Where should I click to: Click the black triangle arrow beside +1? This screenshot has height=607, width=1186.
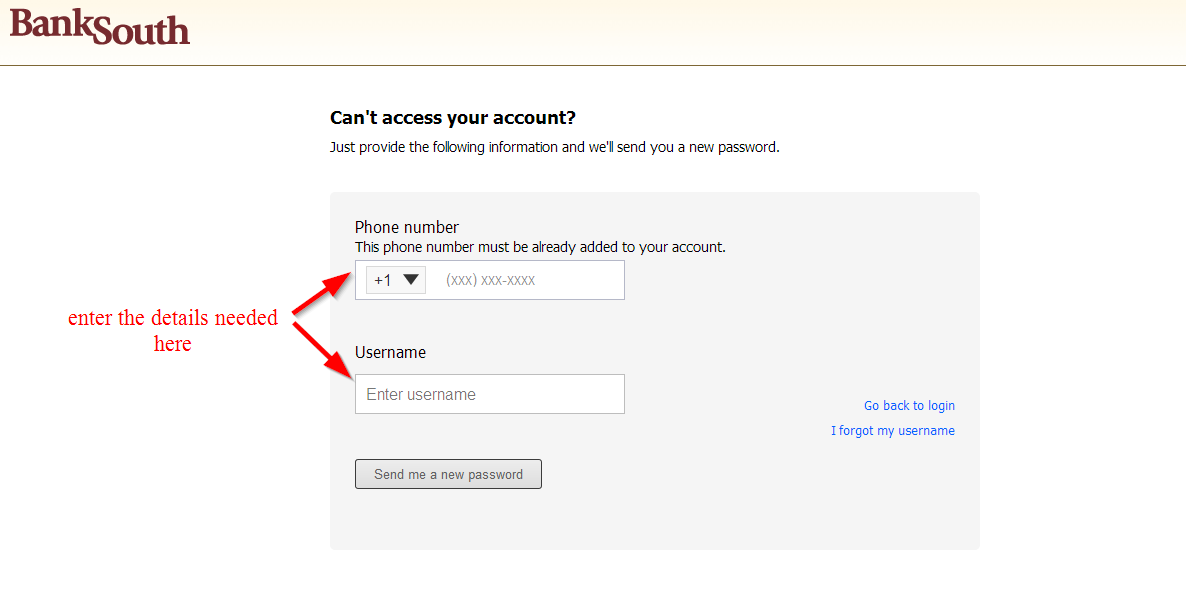pos(411,280)
